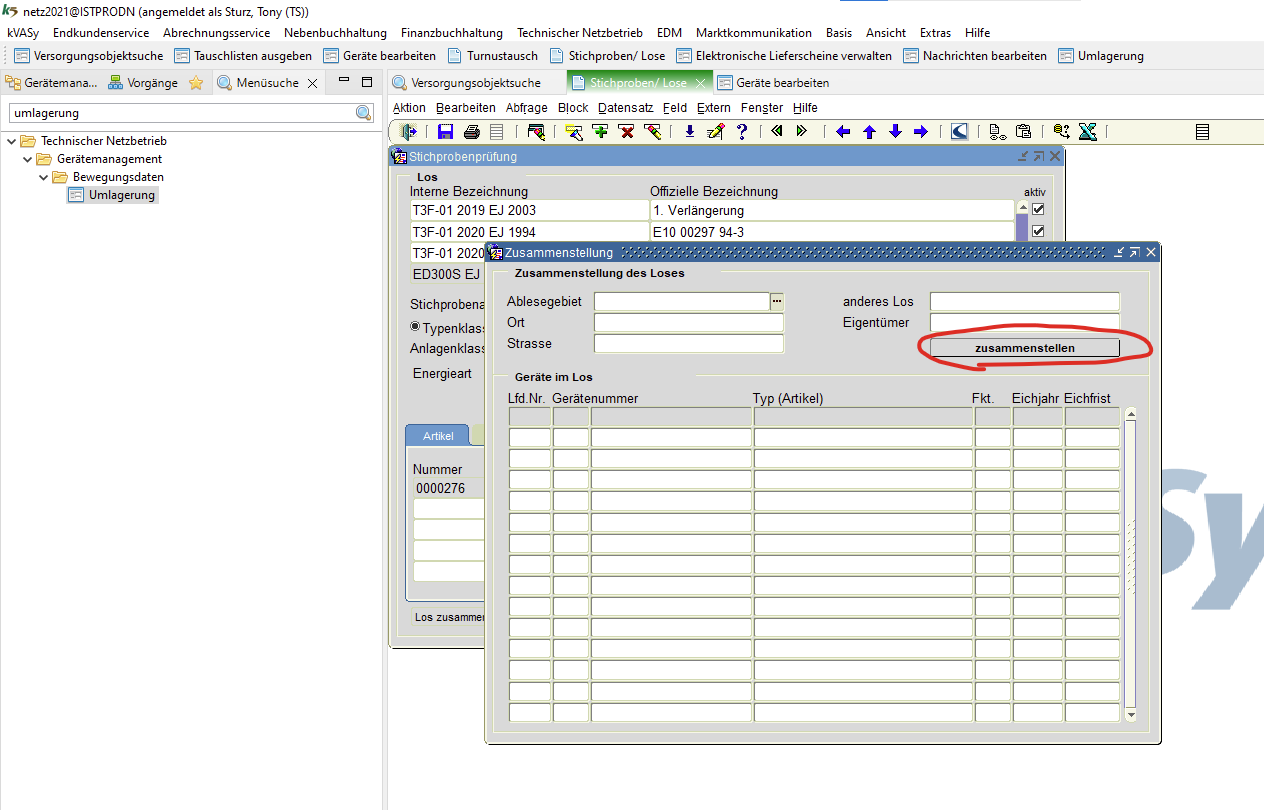1264x810 pixels.
Task: Open the Ablesegebiet value list button
Action: (x=776, y=301)
